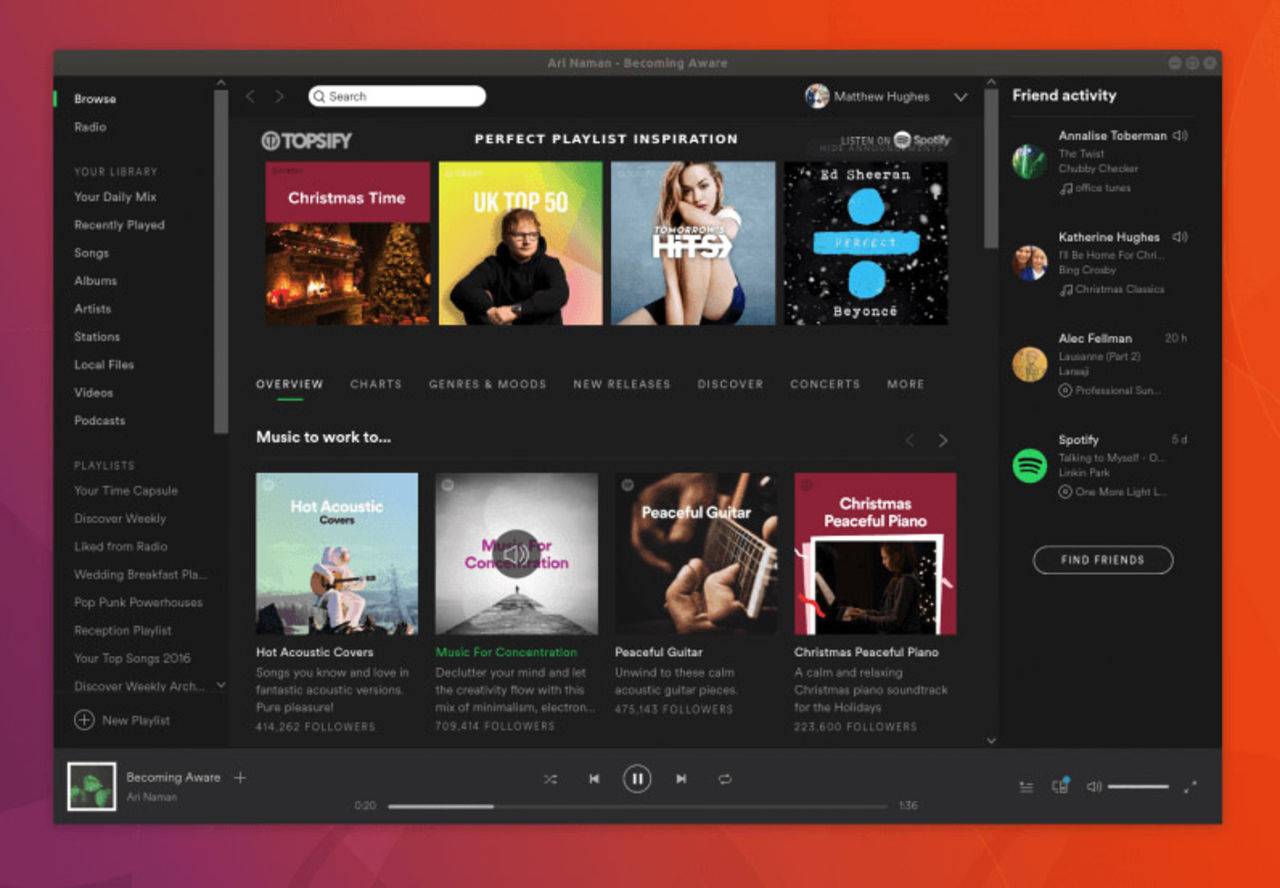Switch to the Charts tab
This screenshot has height=888, width=1280.
pyautogui.click(x=376, y=384)
